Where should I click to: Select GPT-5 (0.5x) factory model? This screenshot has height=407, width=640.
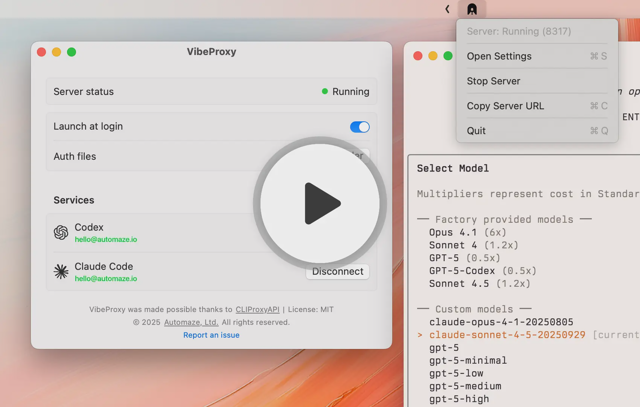click(x=464, y=258)
